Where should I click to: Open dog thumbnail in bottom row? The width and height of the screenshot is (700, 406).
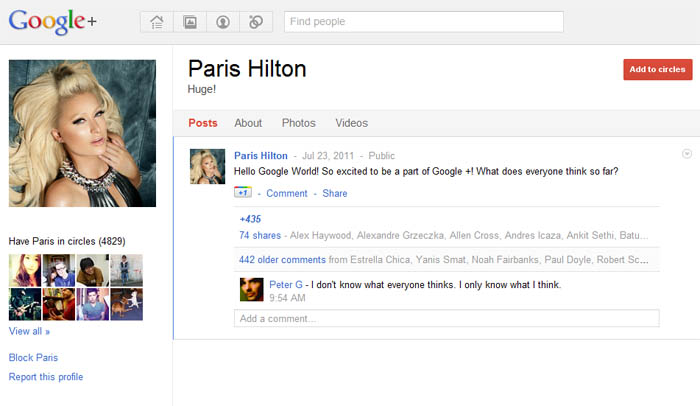click(127, 304)
